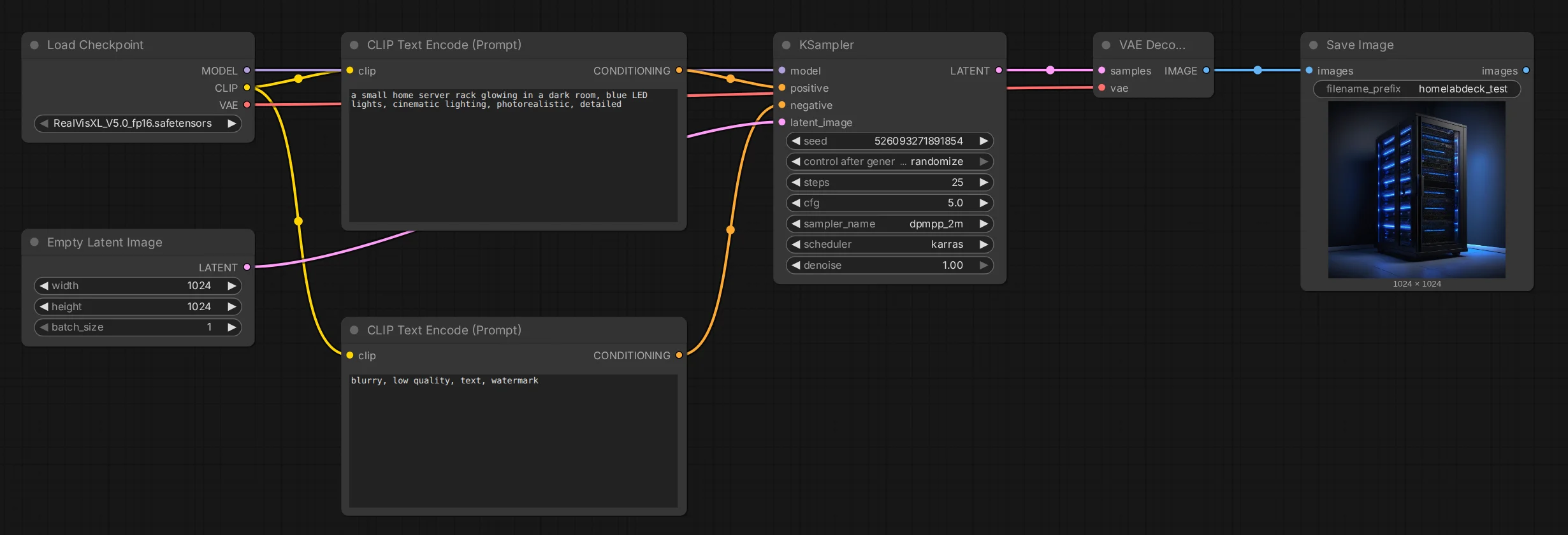The image size is (1568, 535).
Task: Click the MODEL output port on Load Checkpoint
Action: point(247,71)
